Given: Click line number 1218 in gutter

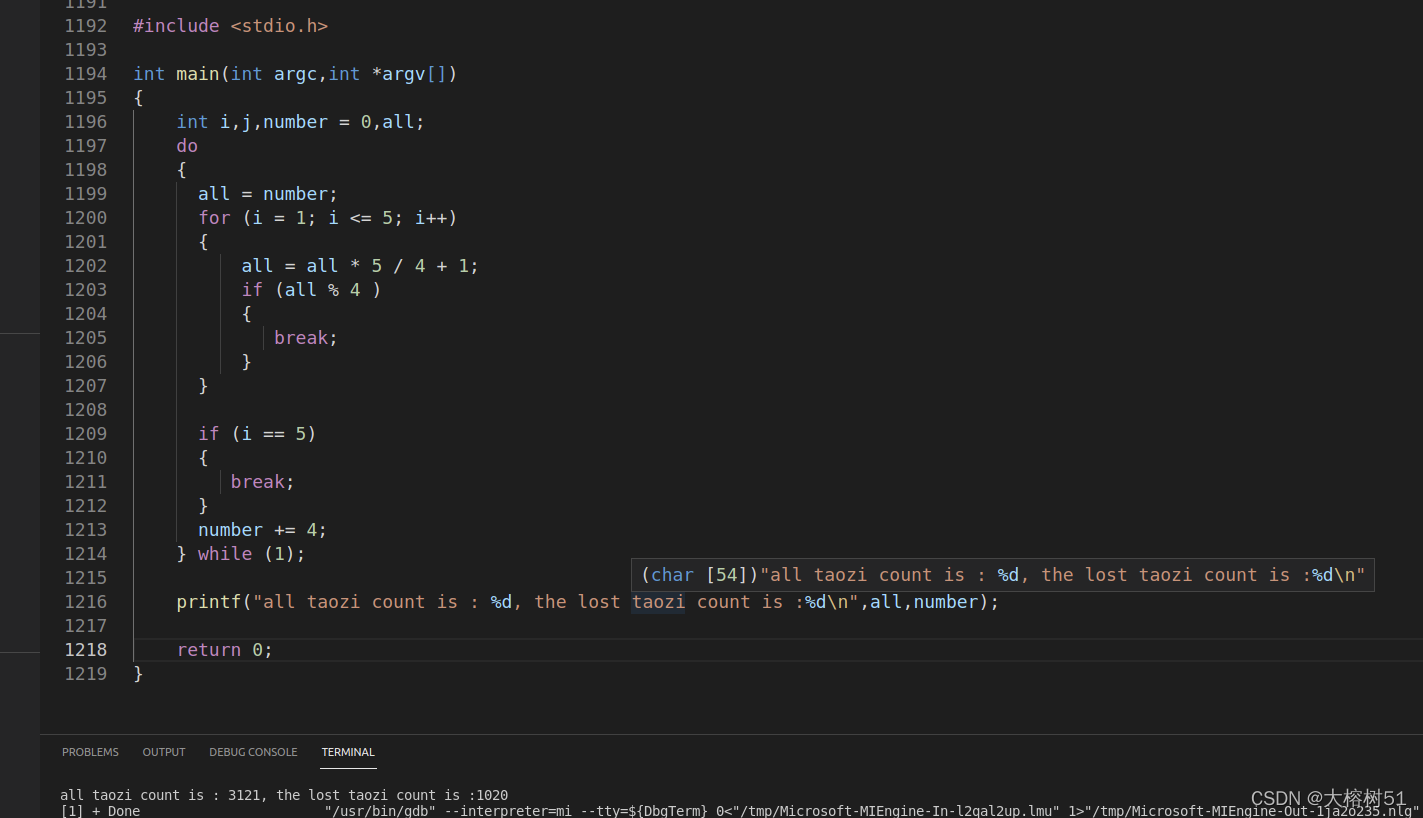Looking at the screenshot, I should click(x=86, y=649).
